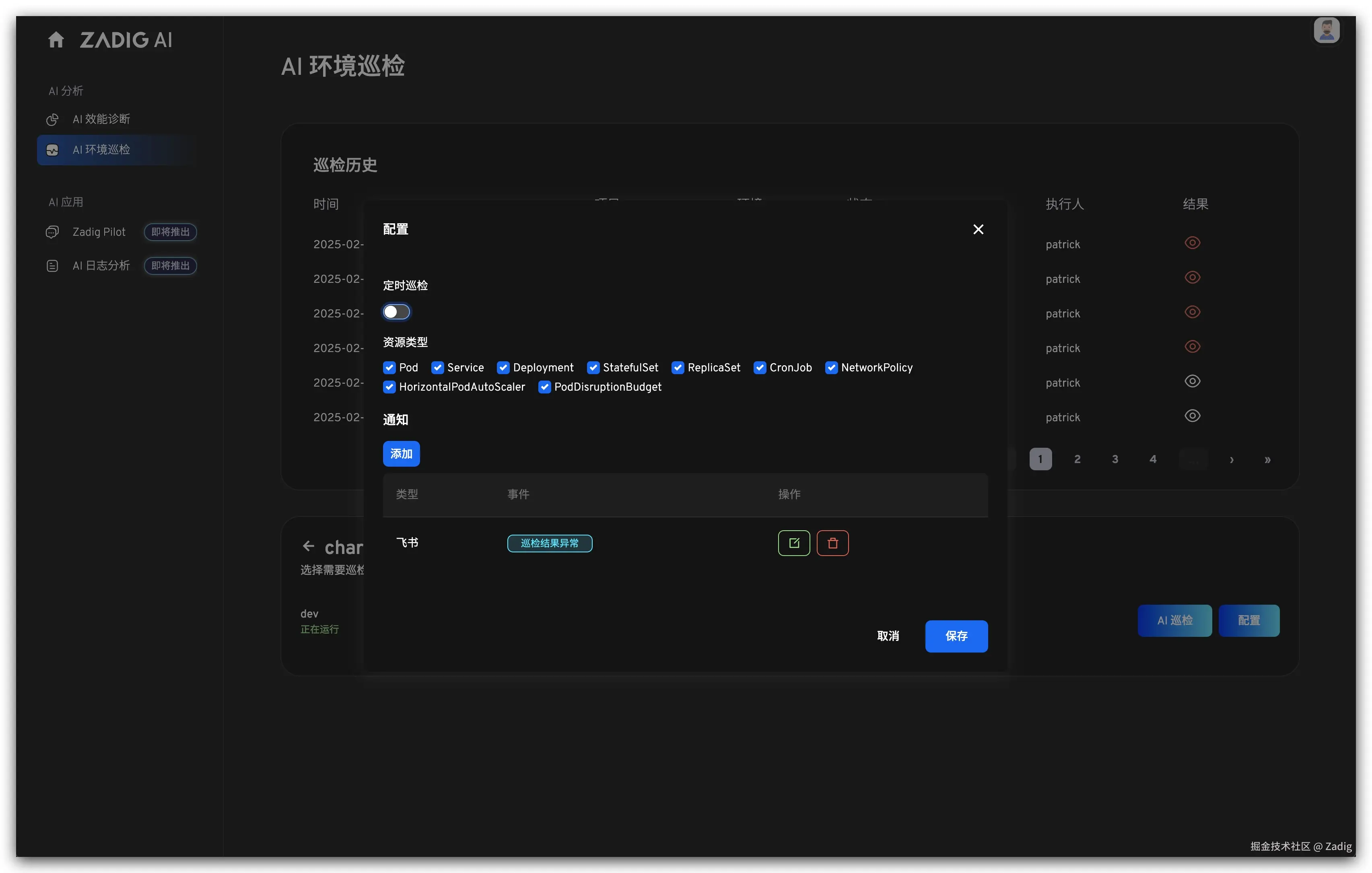
Task: Click 取消 to cancel the dialog
Action: coord(888,636)
